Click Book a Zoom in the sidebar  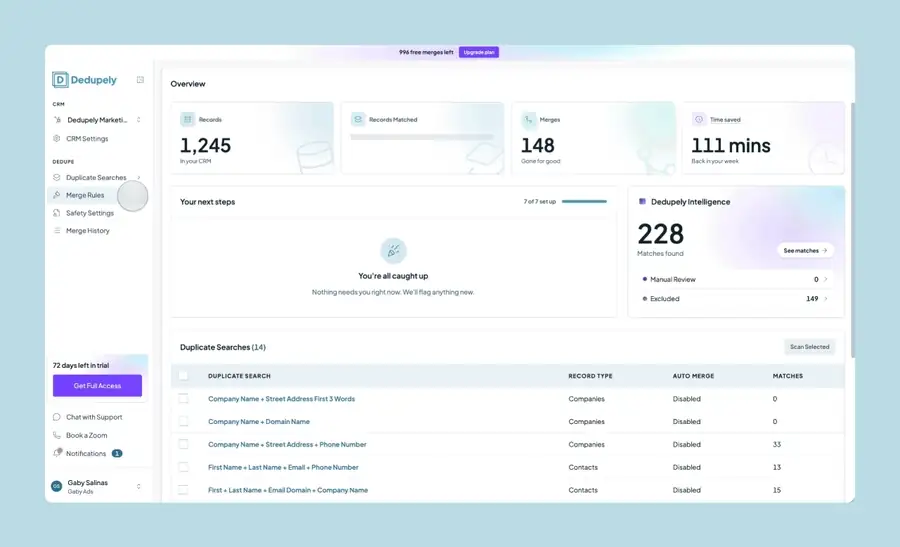(86, 435)
